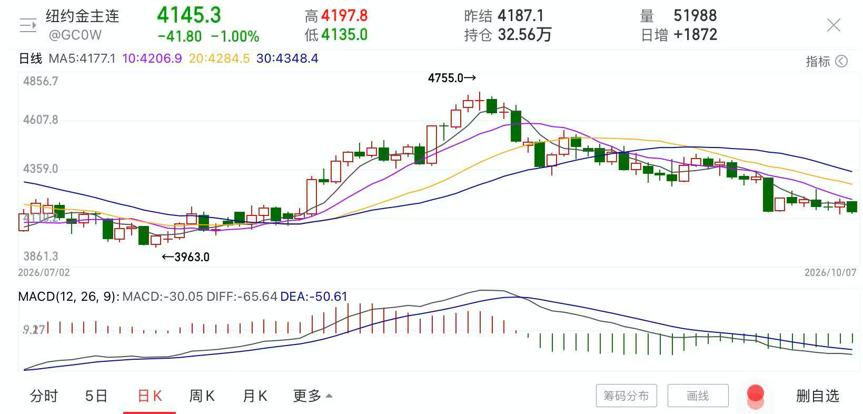This screenshot has width=863, height=414.
Task: Expand the 更多 period options
Action: (x=313, y=395)
